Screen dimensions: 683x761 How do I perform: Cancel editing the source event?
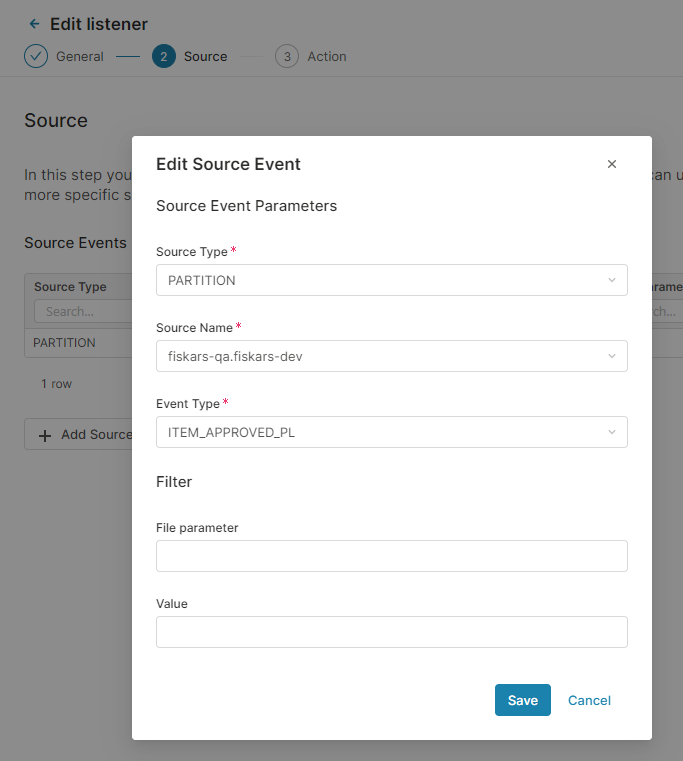point(589,700)
